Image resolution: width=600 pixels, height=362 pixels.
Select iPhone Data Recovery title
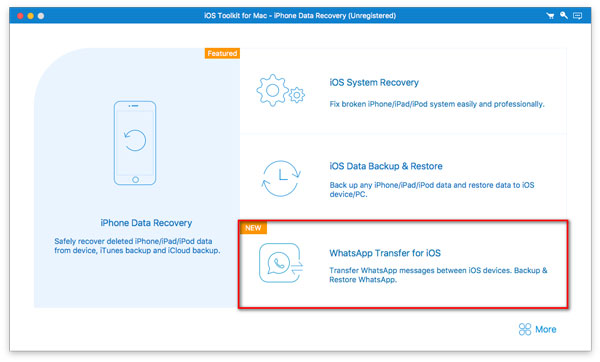146,223
